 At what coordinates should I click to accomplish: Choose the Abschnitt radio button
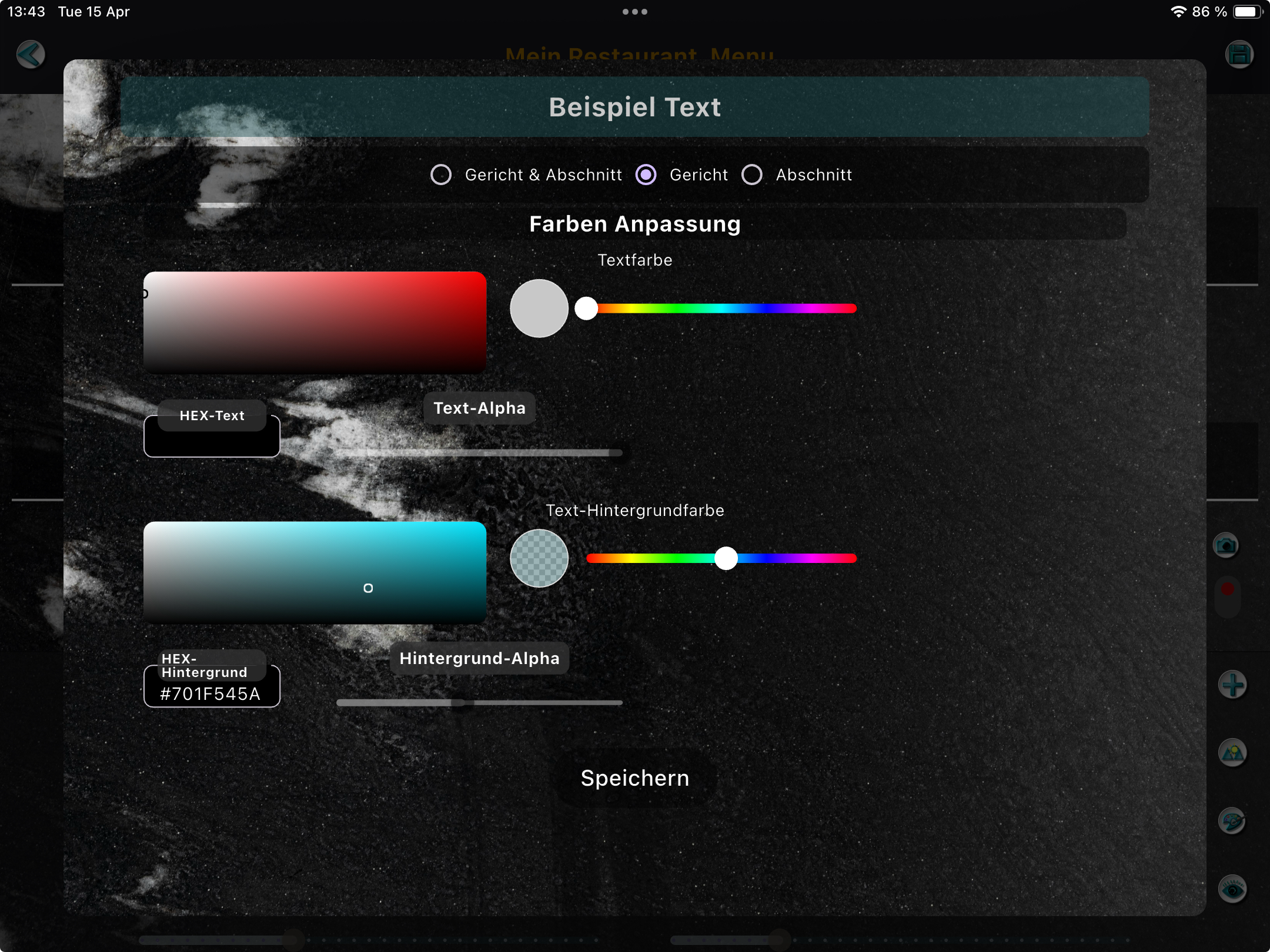(x=753, y=175)
